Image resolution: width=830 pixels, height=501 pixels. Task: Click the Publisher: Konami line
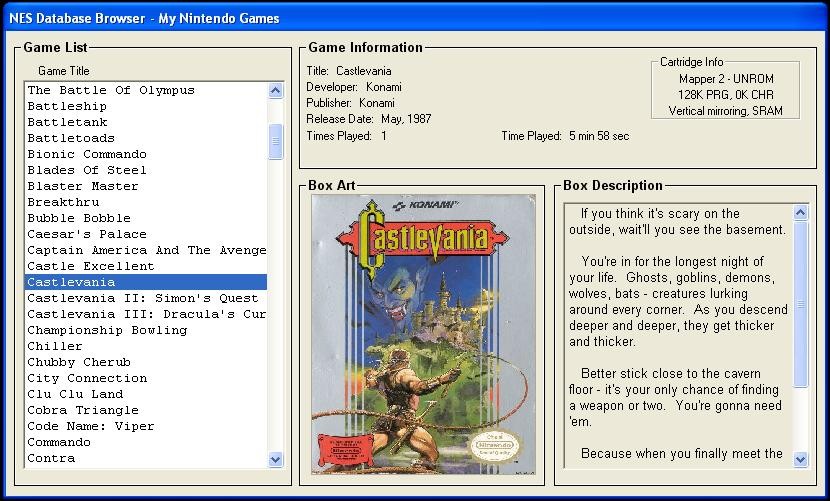coord(350,103)
